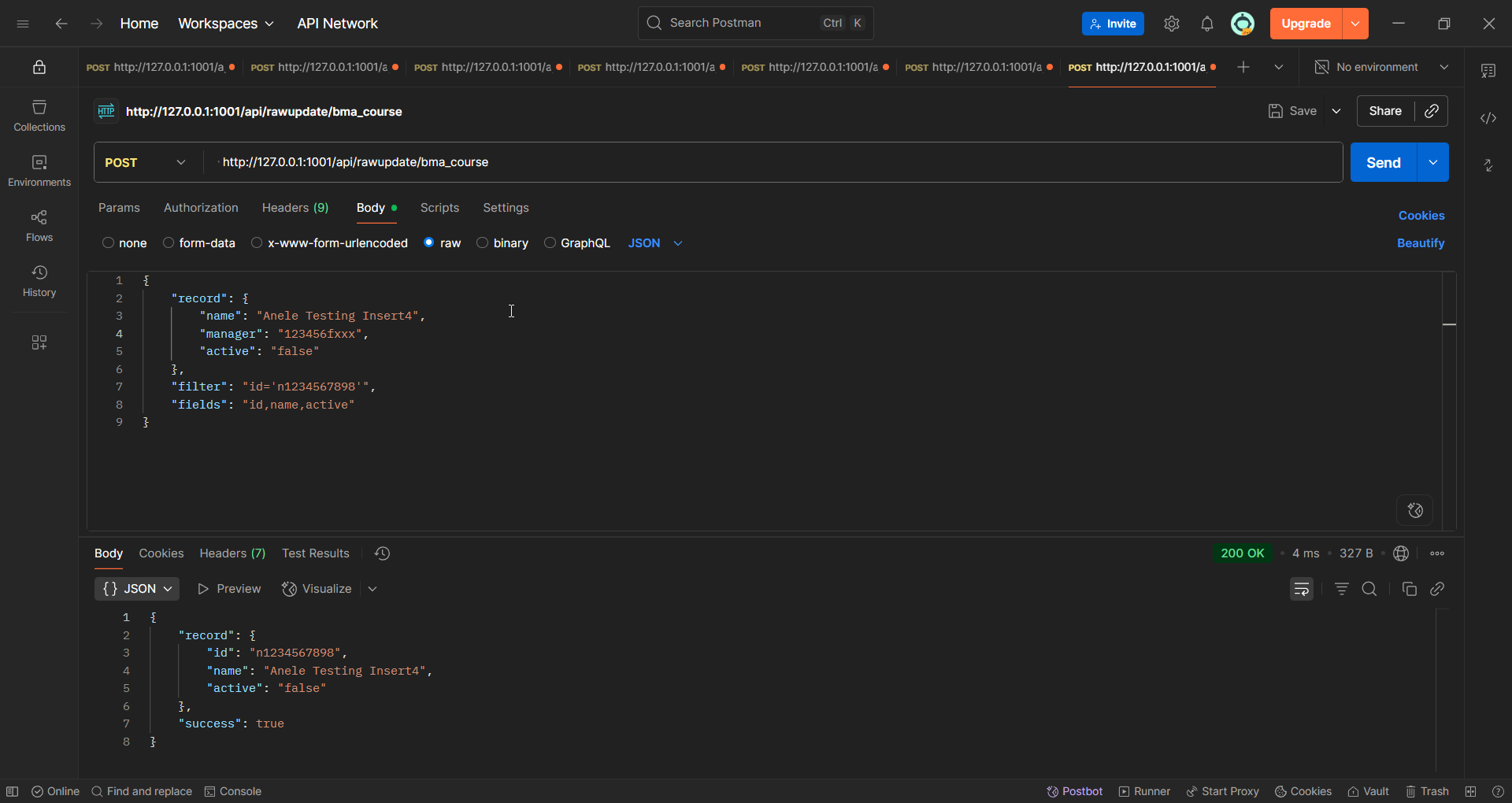
Task: Open No environment selector
Action: [x=1381, y=67]
